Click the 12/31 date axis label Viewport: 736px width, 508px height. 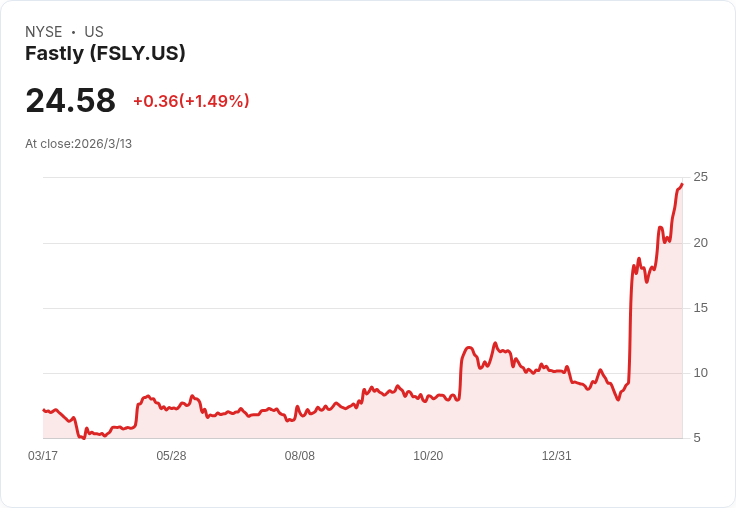tap(557, 456)
